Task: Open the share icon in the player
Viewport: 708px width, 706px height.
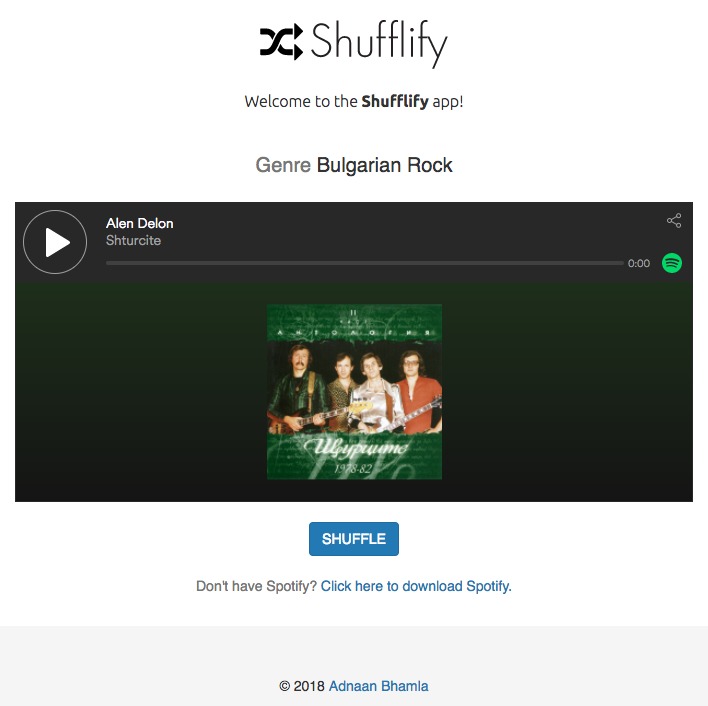Action: click(674, 221)
